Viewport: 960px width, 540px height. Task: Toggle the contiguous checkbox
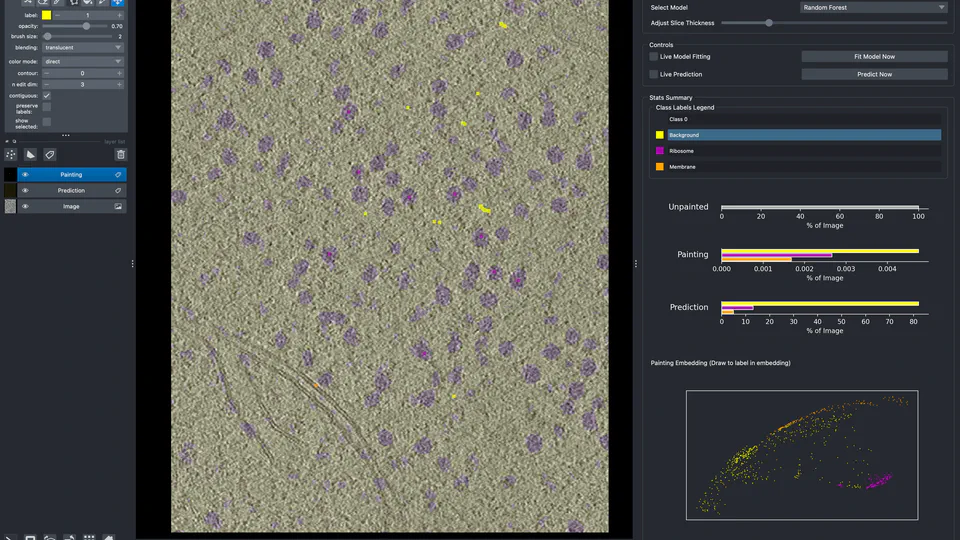pyautogui.click(x=47, y=96)
